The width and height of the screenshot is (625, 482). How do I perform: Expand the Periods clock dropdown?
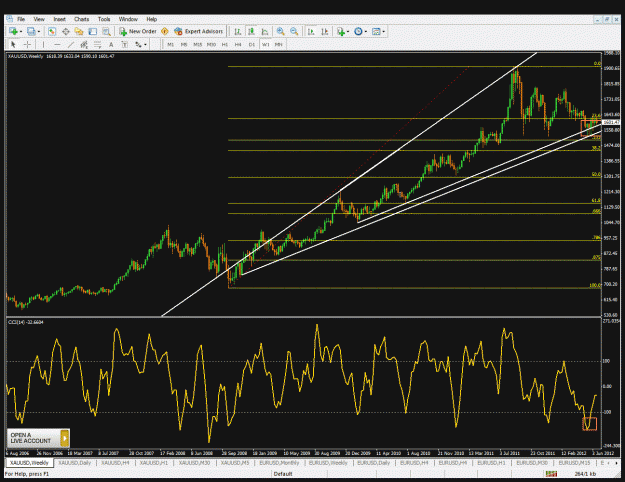pyautogui.click(x=366, y=31)
